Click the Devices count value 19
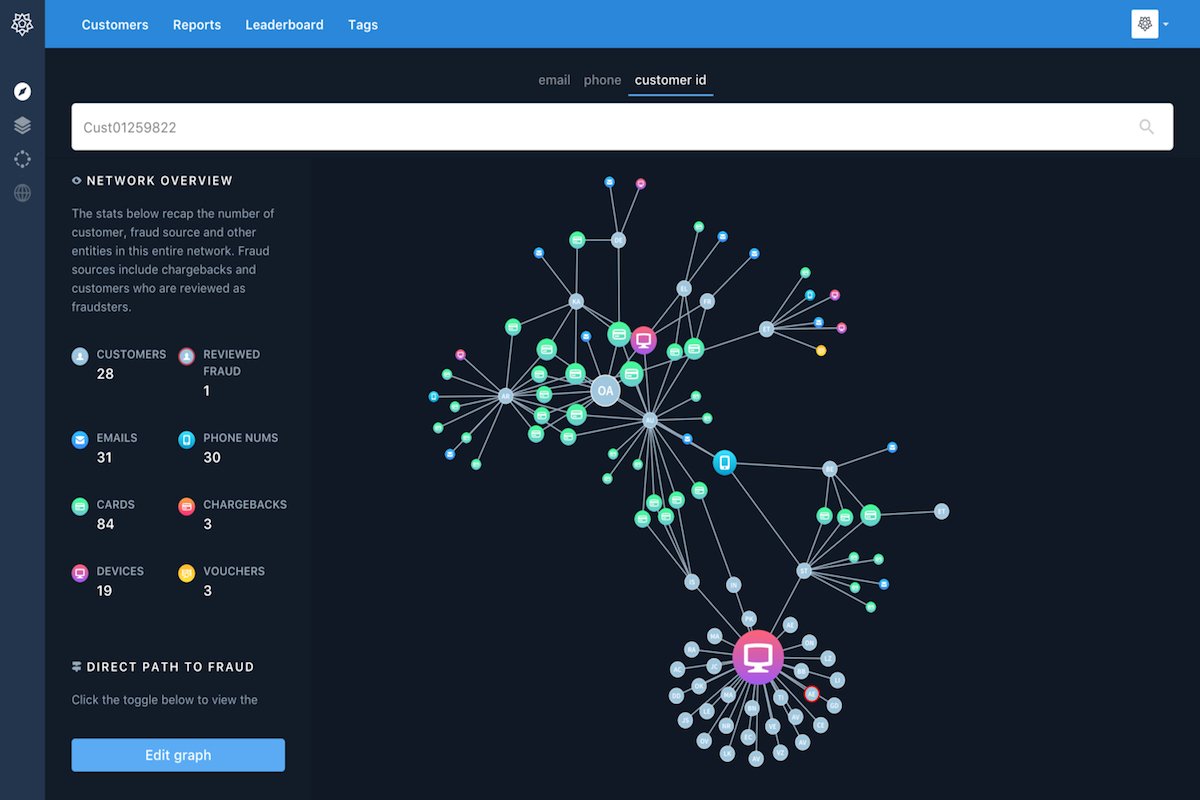The width and height of the screenshot is (1200, 800). 105,591
